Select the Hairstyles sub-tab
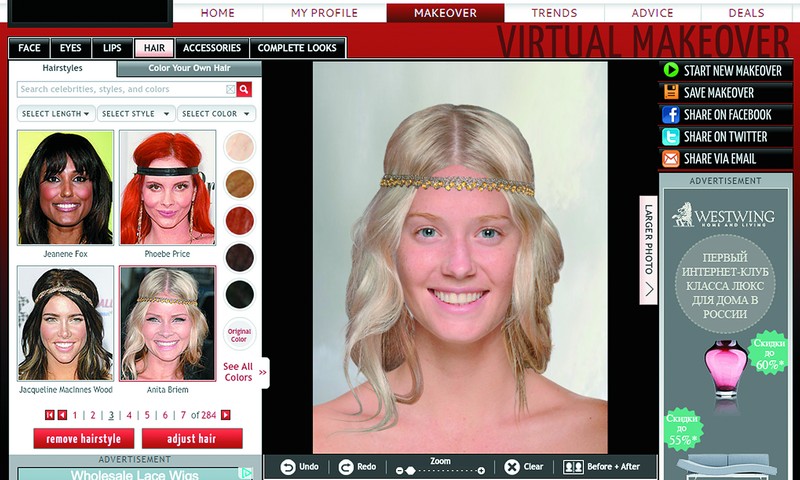 point(62,68)
